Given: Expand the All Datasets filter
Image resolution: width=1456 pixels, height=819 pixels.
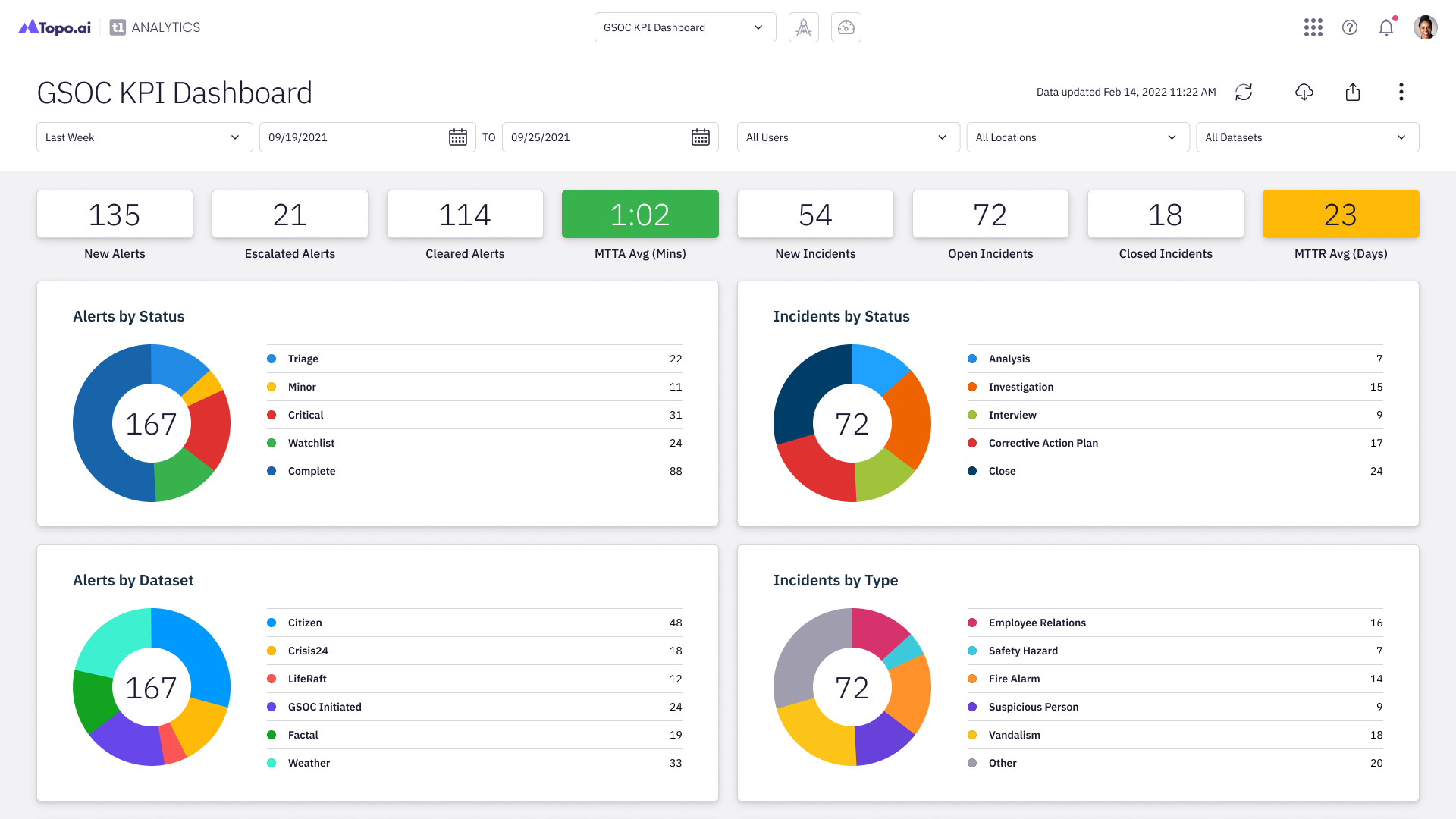Looking at the screenshot, I should (x=1307, y=137).
